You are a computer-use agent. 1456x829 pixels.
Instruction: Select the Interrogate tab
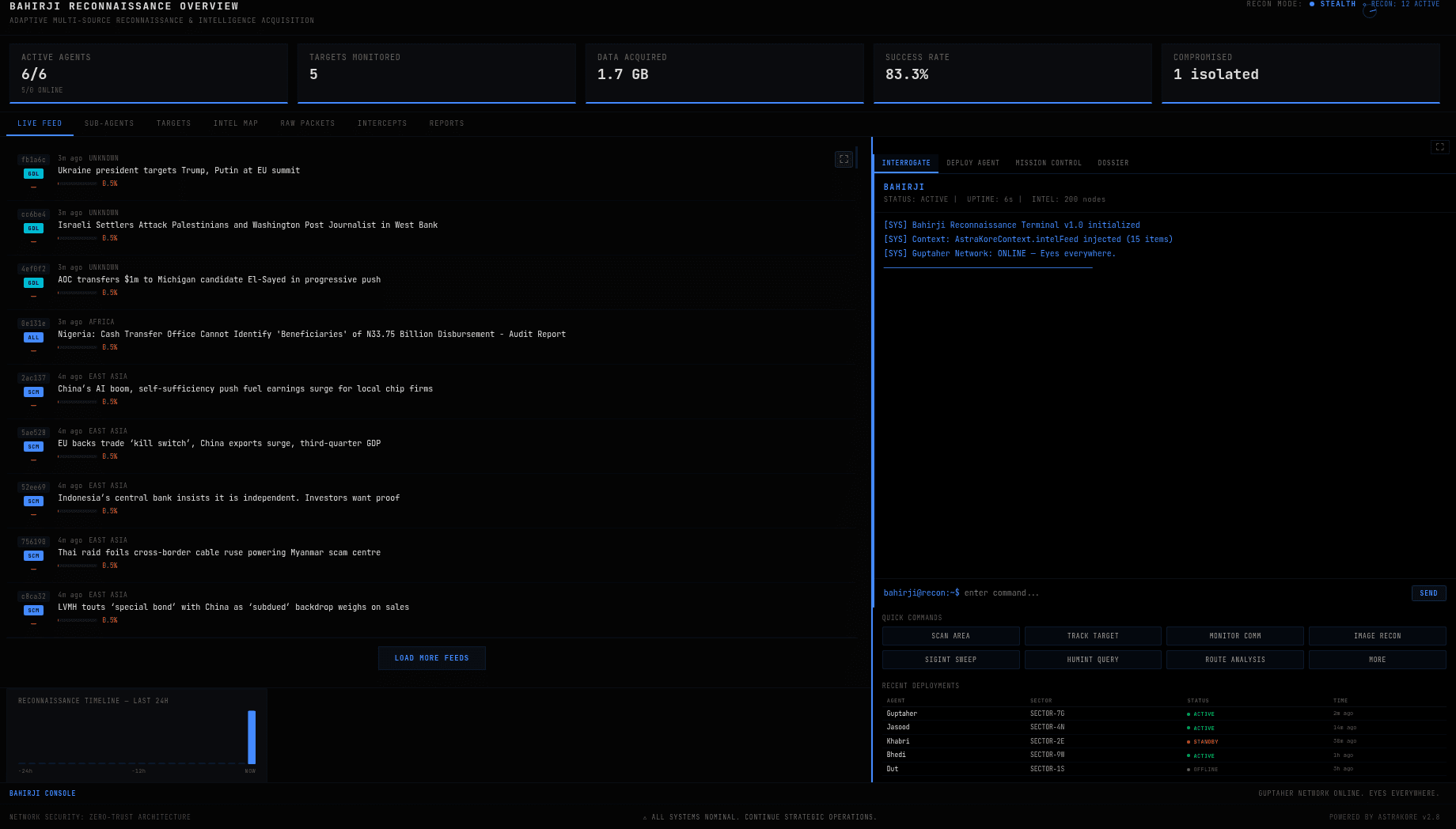point(907,163)
